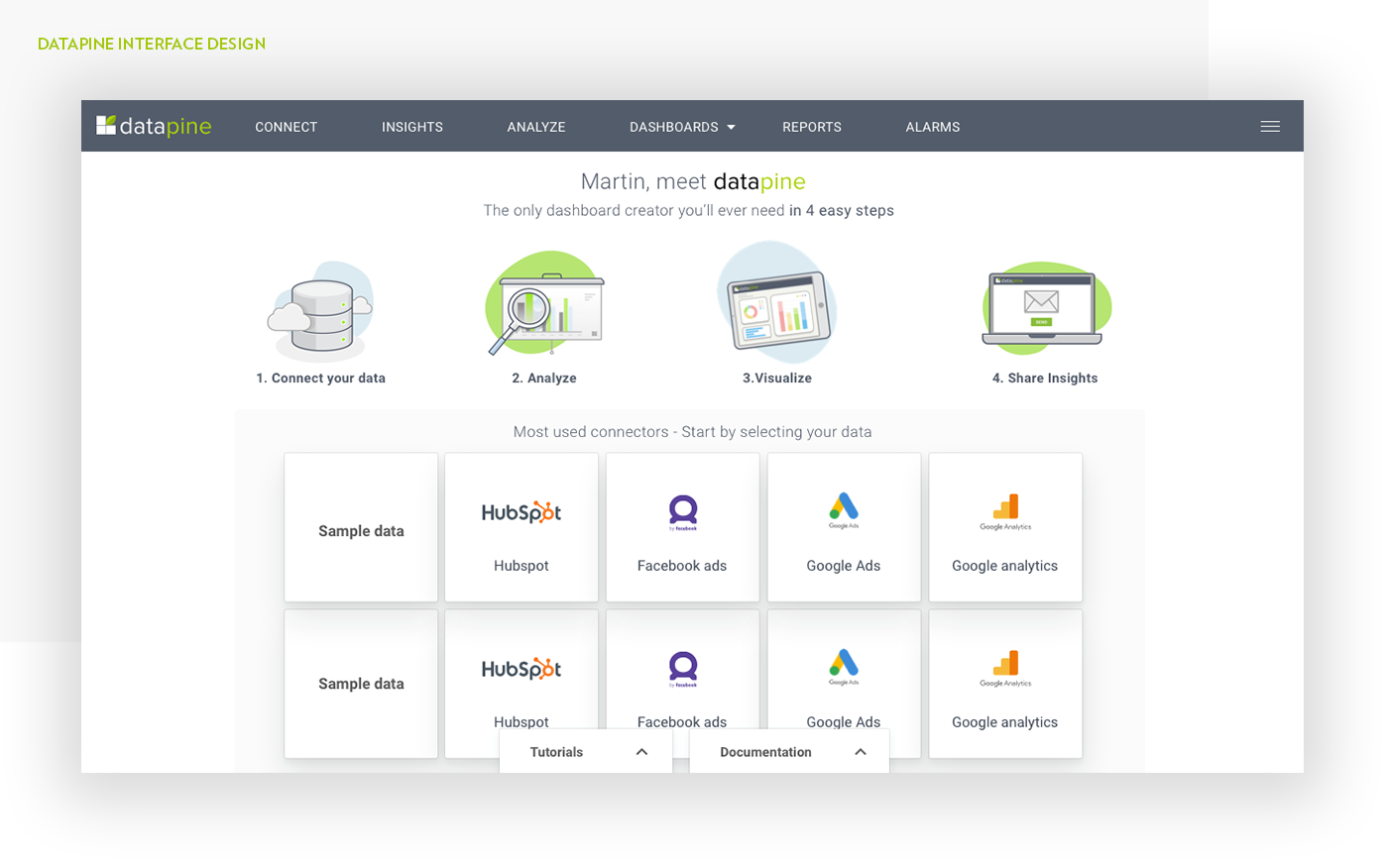Click the HubSpot logo in first row

click(x=521, y=512)
